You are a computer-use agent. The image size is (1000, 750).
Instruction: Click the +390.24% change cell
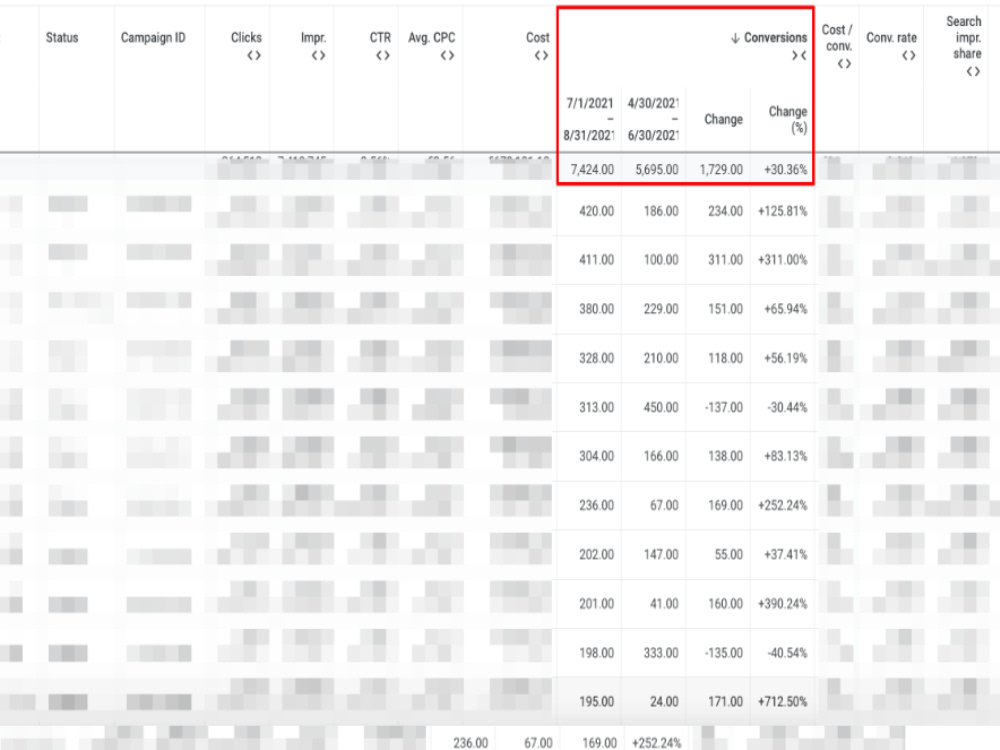click(783, 604)
